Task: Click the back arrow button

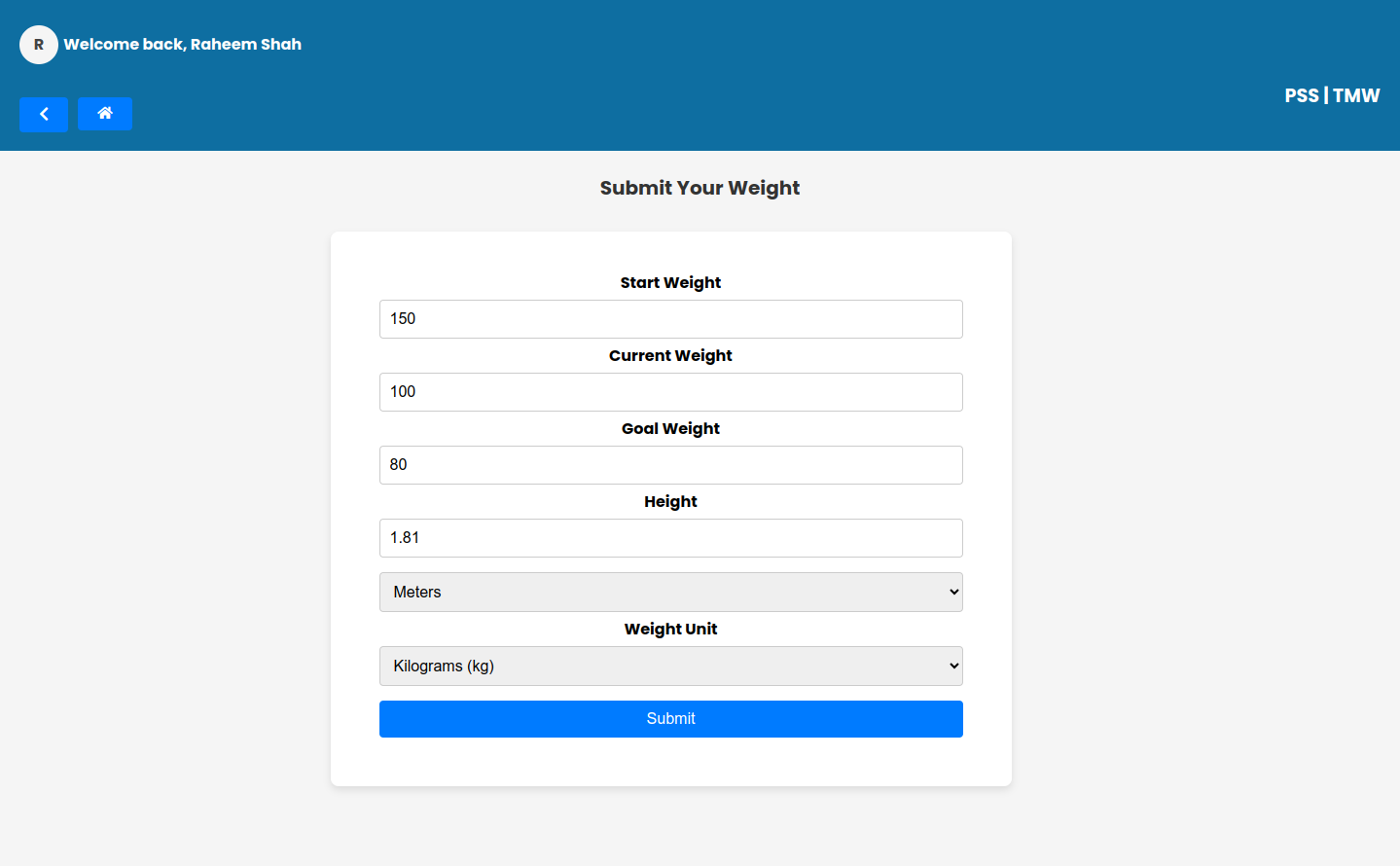Action: (x=44, y=114)
